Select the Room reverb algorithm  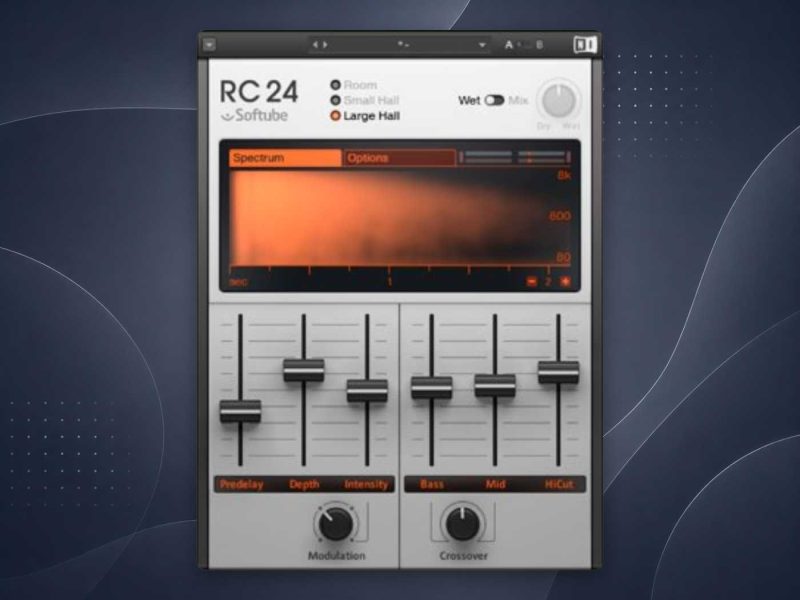coord(335,85)
